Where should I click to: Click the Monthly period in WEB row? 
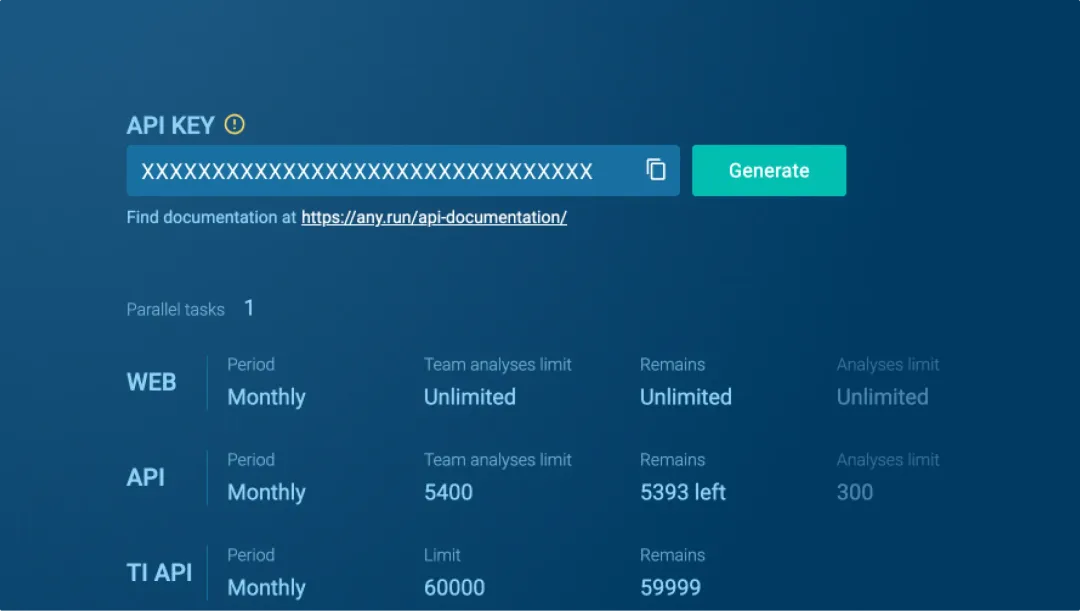point(266,397)
